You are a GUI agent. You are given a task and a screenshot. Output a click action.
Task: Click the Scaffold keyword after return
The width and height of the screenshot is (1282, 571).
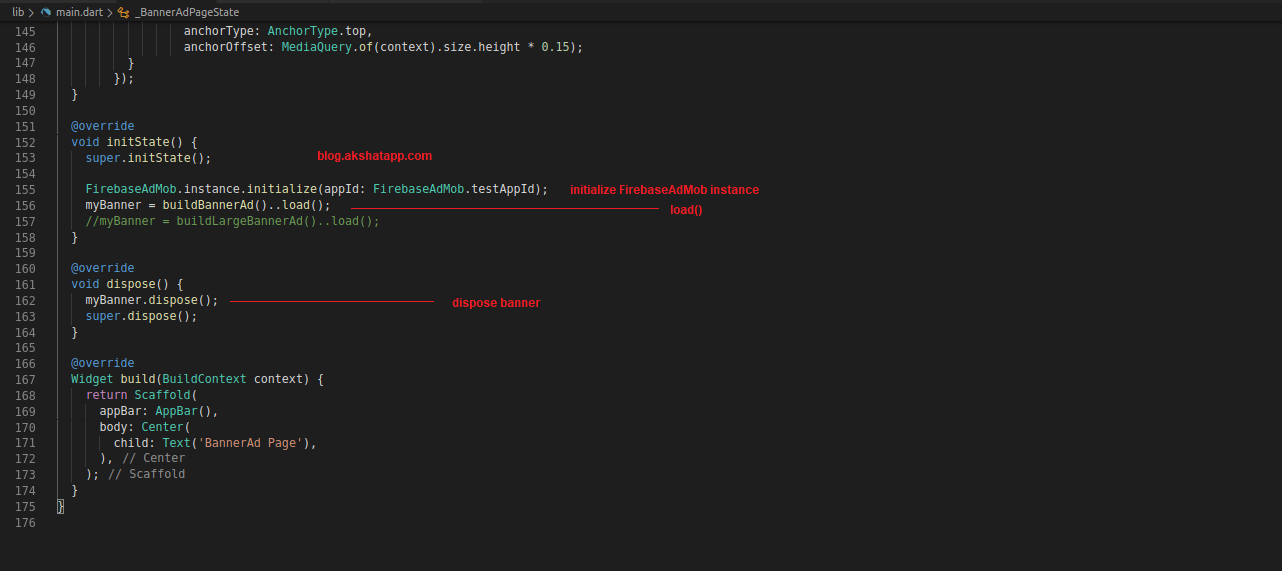(162, 395)
